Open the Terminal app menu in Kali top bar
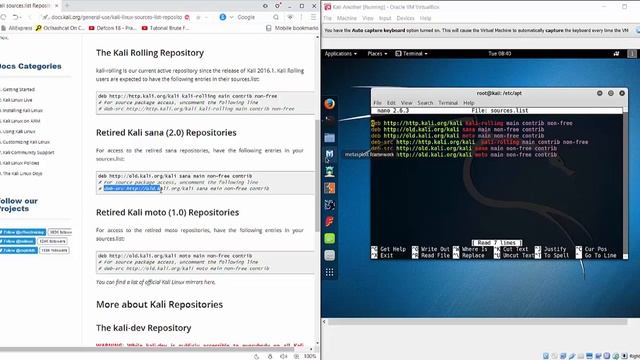The width and height of the screenshot is (640, 360). (411, 53)
